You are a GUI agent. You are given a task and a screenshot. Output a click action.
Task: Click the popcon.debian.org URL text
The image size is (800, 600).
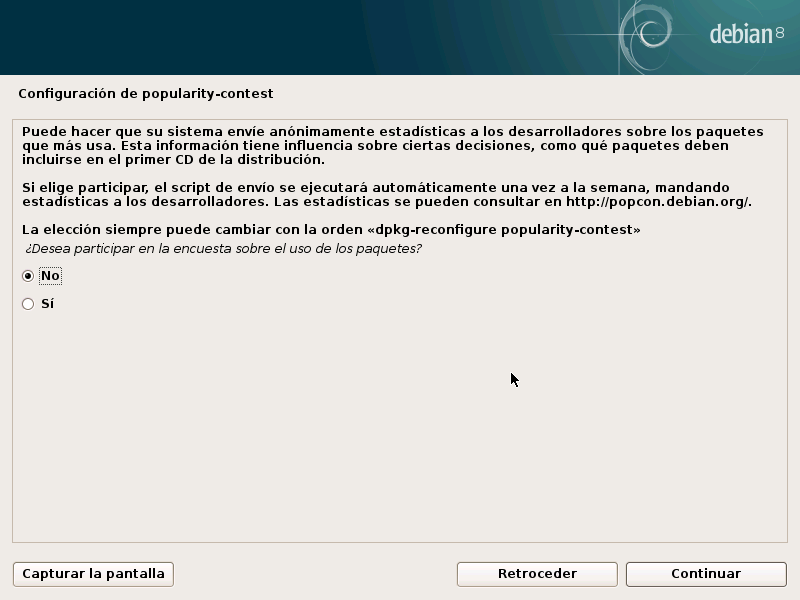pos(657,202)
